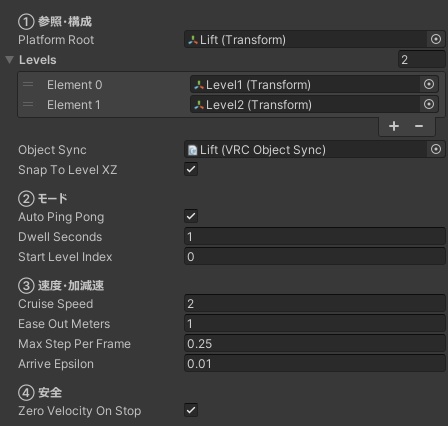Click the Max Step Per Frame field
The width and height of the screenshot is (448, 426).
tap(315, 343)
